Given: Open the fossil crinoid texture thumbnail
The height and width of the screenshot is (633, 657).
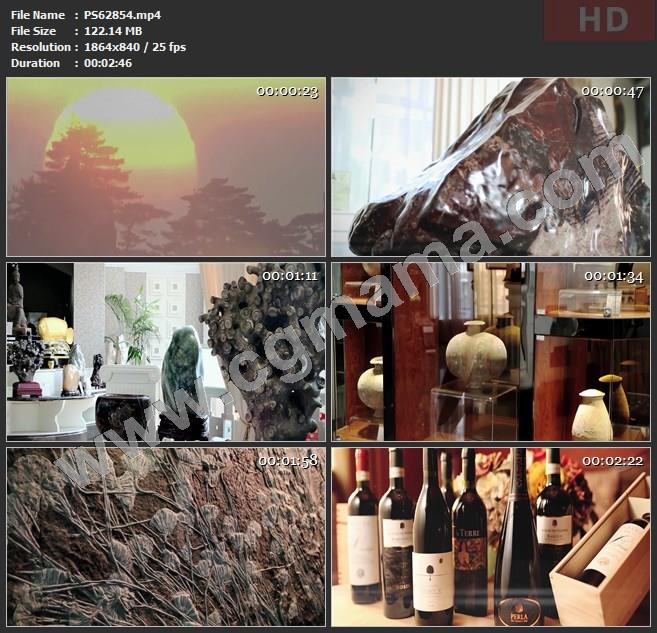Looking at the screenshot, I should (166, 537).
